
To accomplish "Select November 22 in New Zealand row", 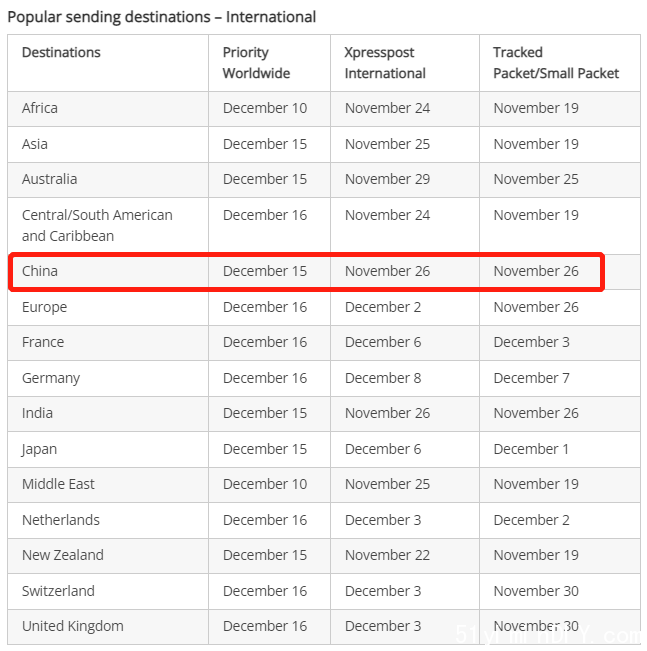I will click(x=387, y=555).
